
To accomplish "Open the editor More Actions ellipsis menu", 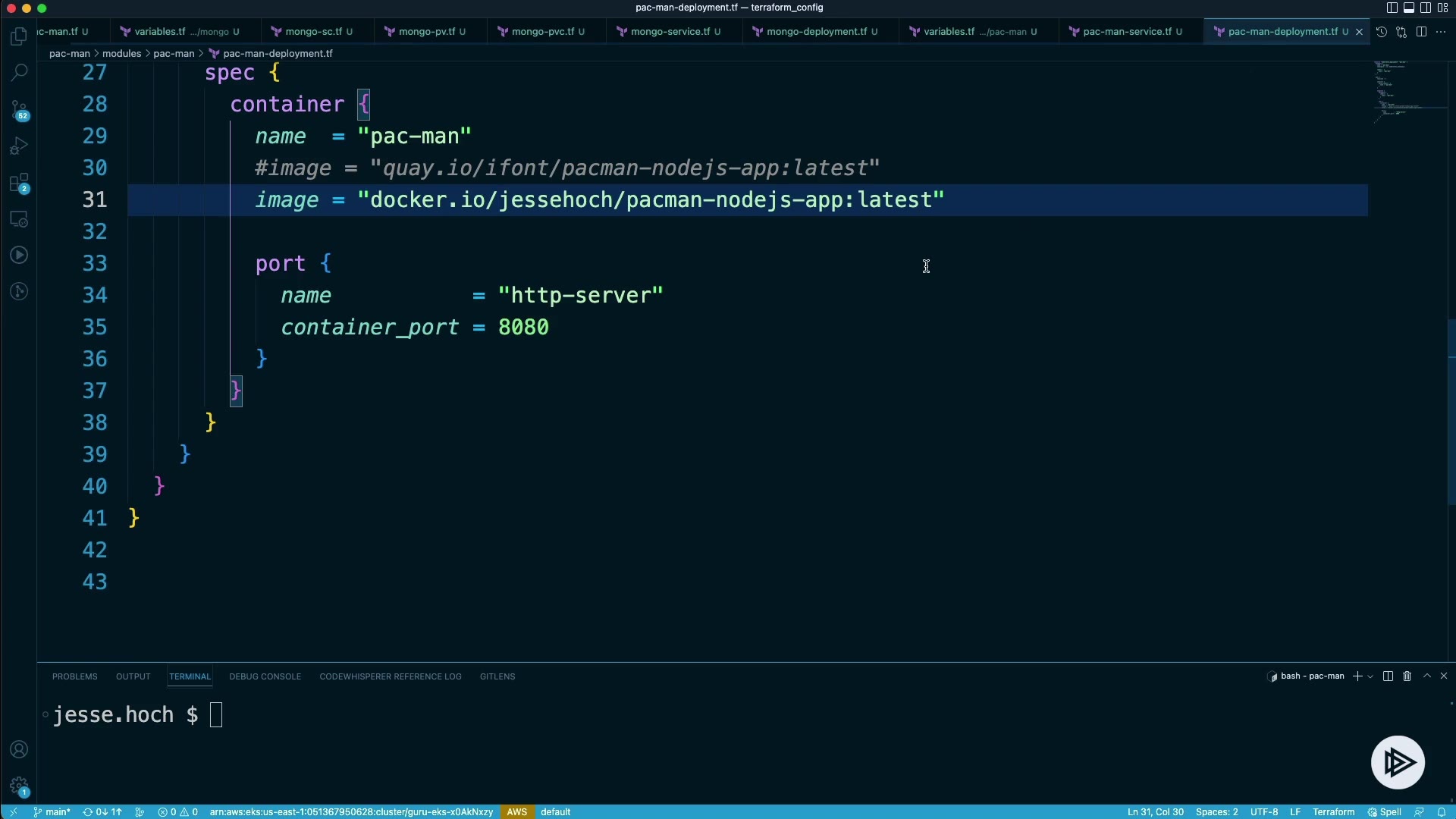I will pos(1441,32).
